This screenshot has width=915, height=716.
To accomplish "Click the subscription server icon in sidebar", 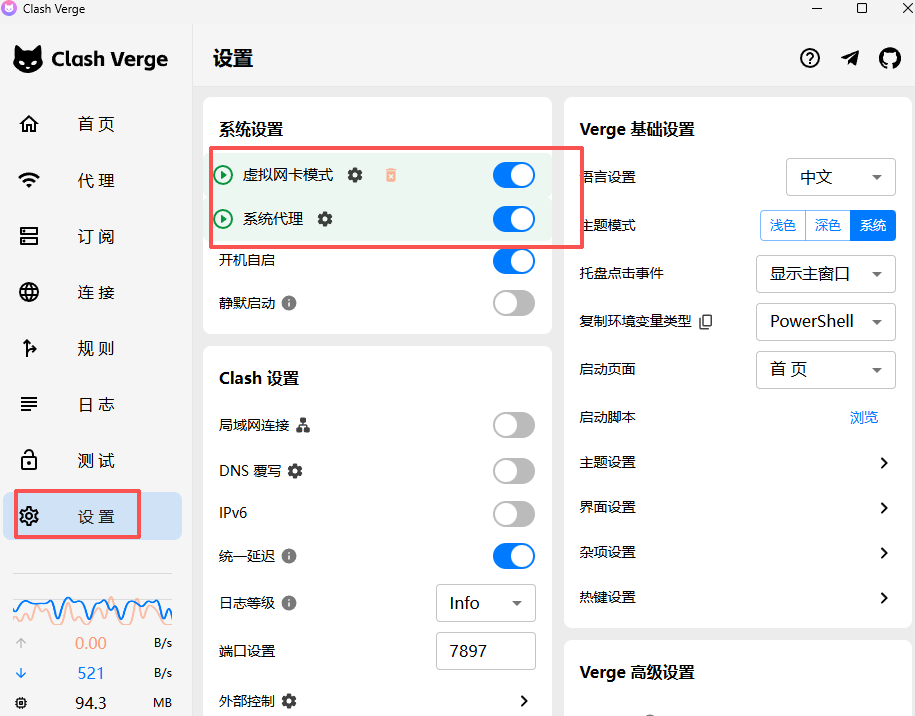I will tap(29, 236).
